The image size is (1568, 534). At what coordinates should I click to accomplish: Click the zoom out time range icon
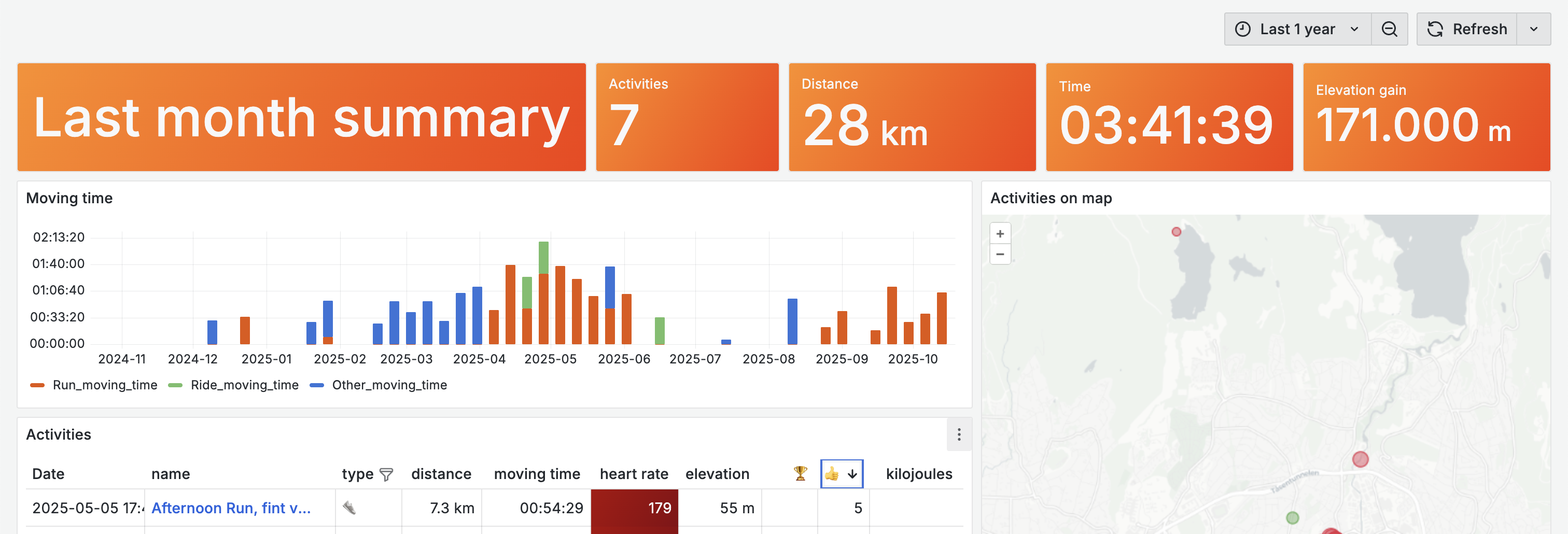(x=1389, y=29)
